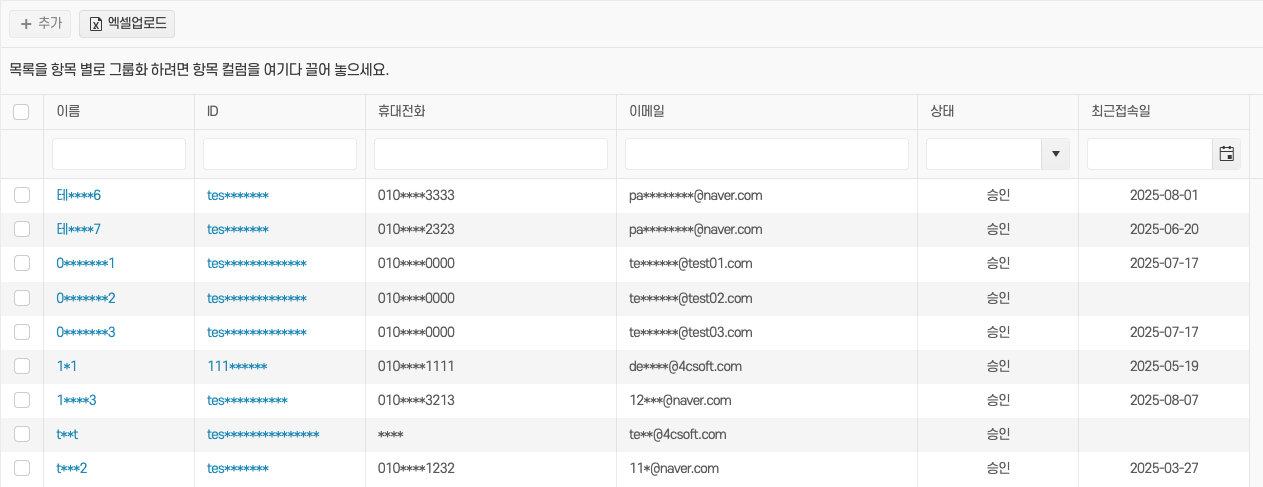Image resolution: width=1263 pixels, height=487 pixels.
Task: Expand the 상태 filter dropdown arrow
Action: pos(1055,154)
